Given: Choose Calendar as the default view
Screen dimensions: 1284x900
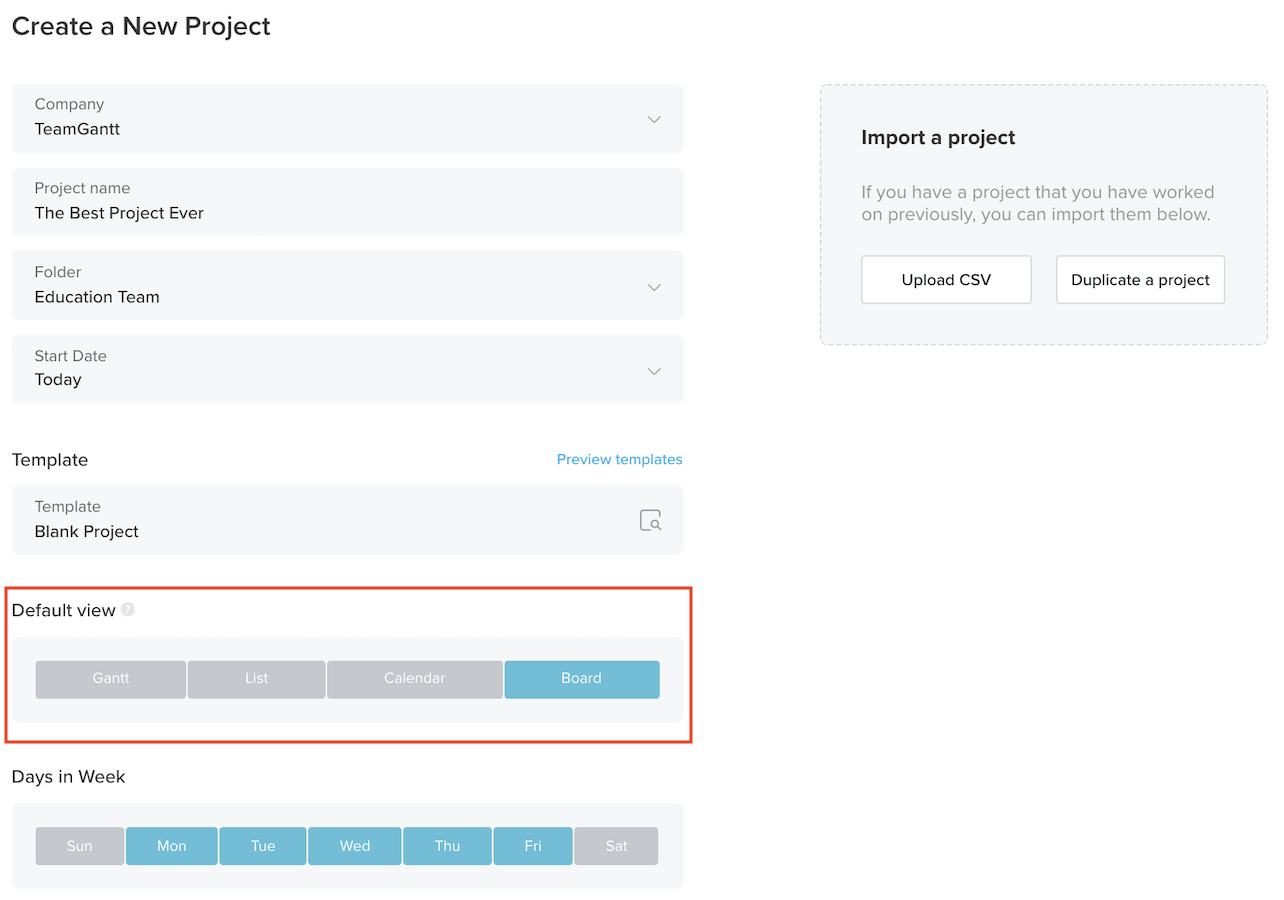Looking at the screenshot, I should [x=414, y=679].
